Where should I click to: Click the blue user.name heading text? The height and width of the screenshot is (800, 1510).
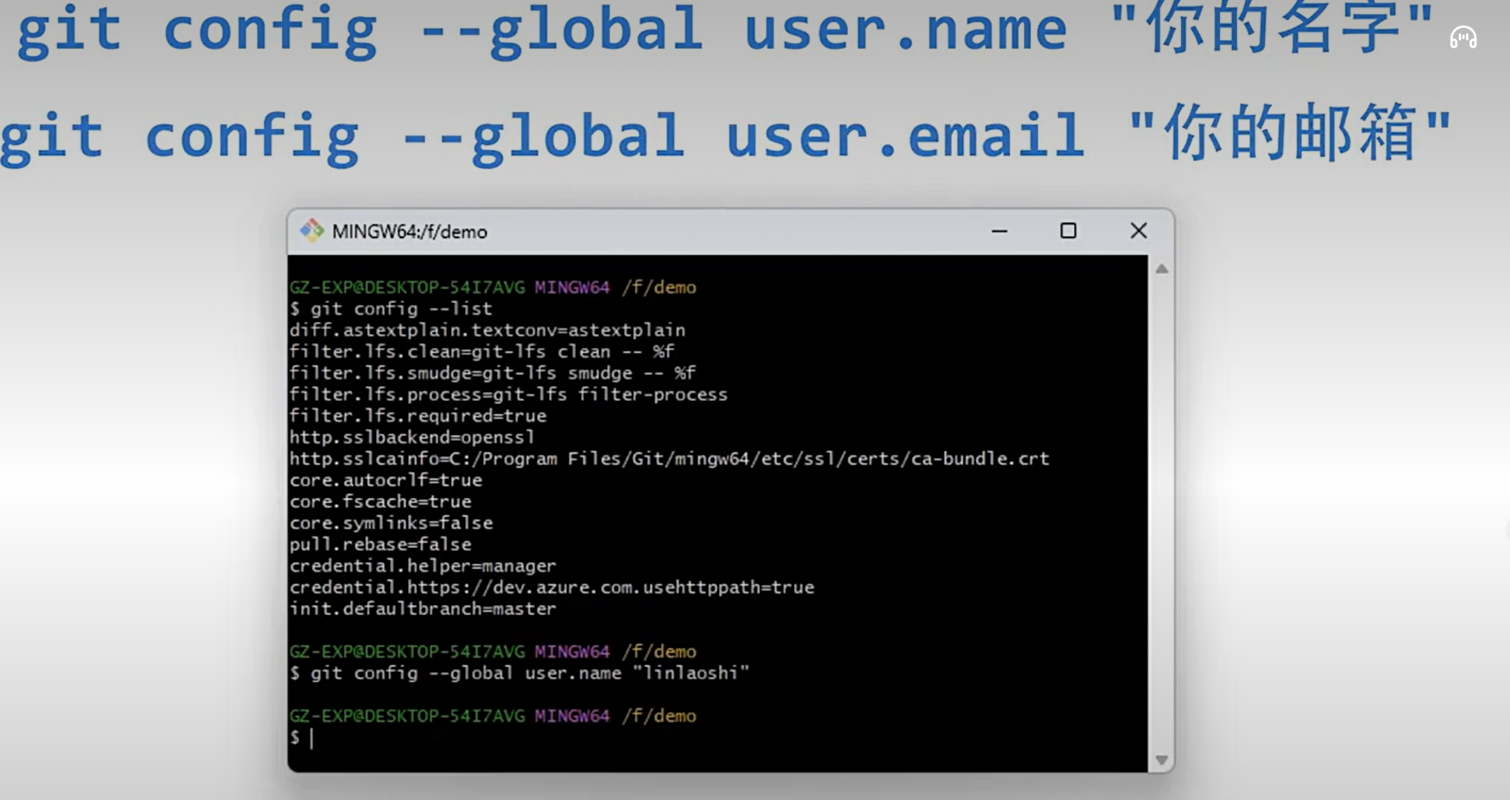pos(906,30)
